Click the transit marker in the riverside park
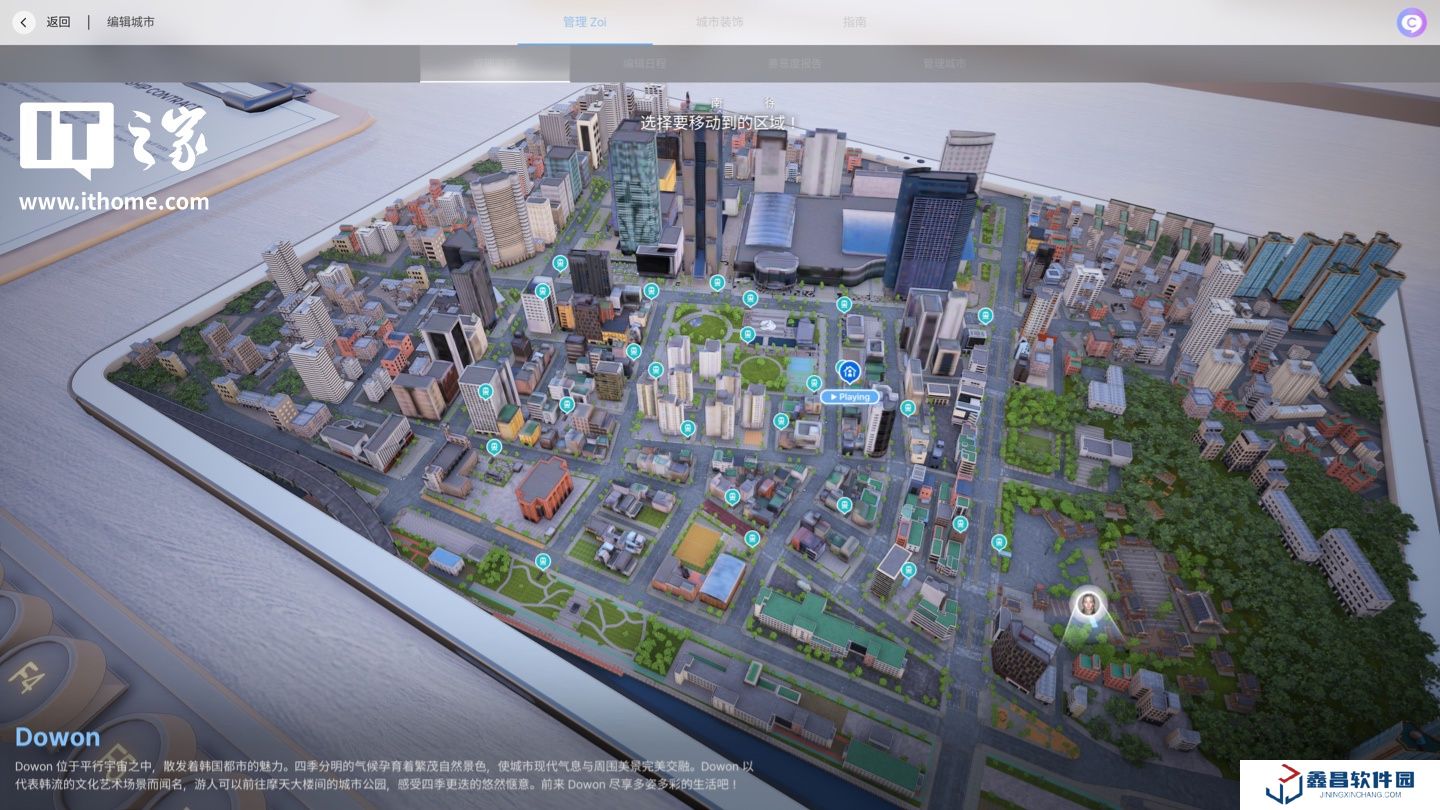 coord(542,562)
